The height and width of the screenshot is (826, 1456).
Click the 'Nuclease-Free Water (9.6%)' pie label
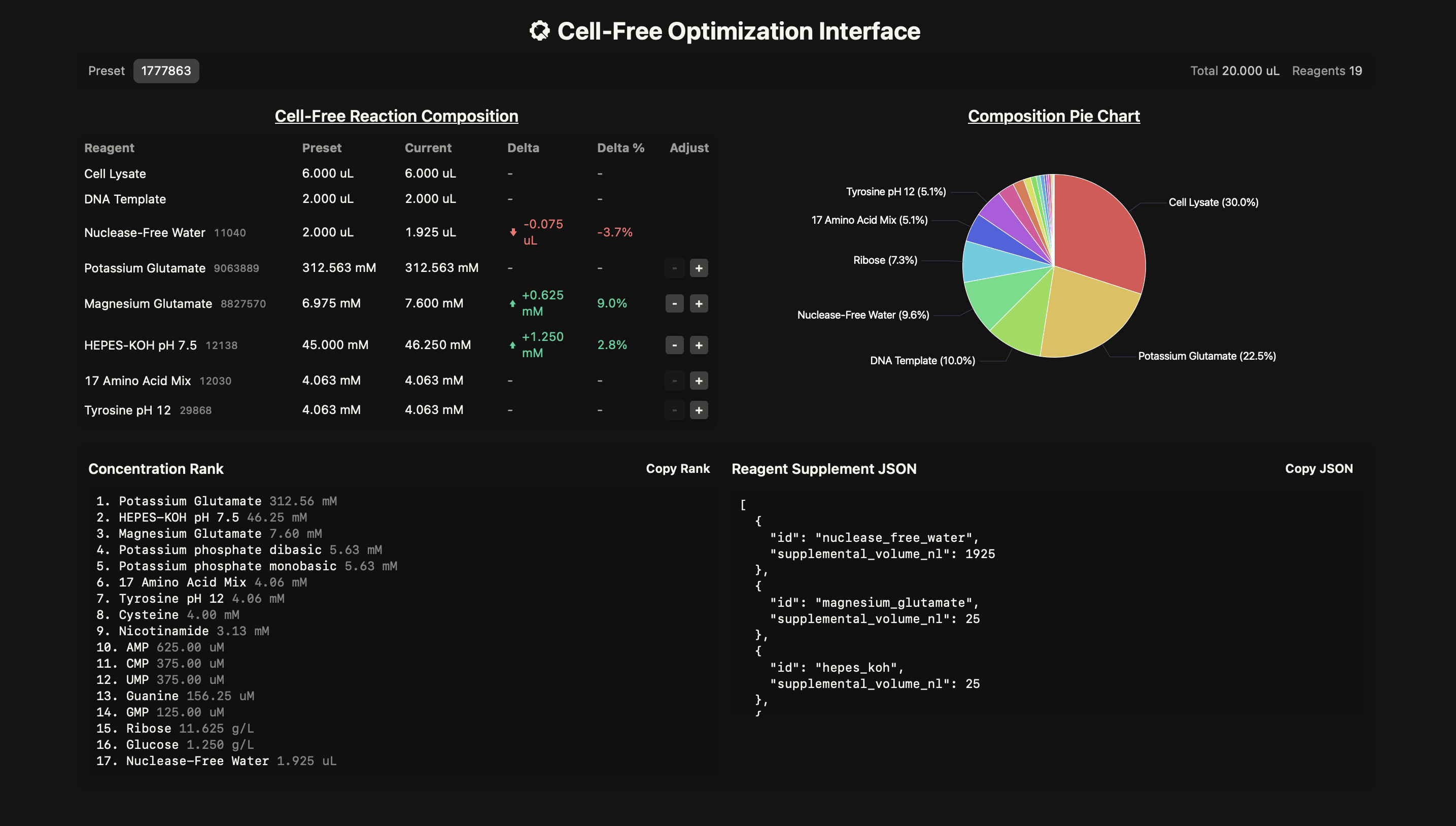click(x=863, y=315)
